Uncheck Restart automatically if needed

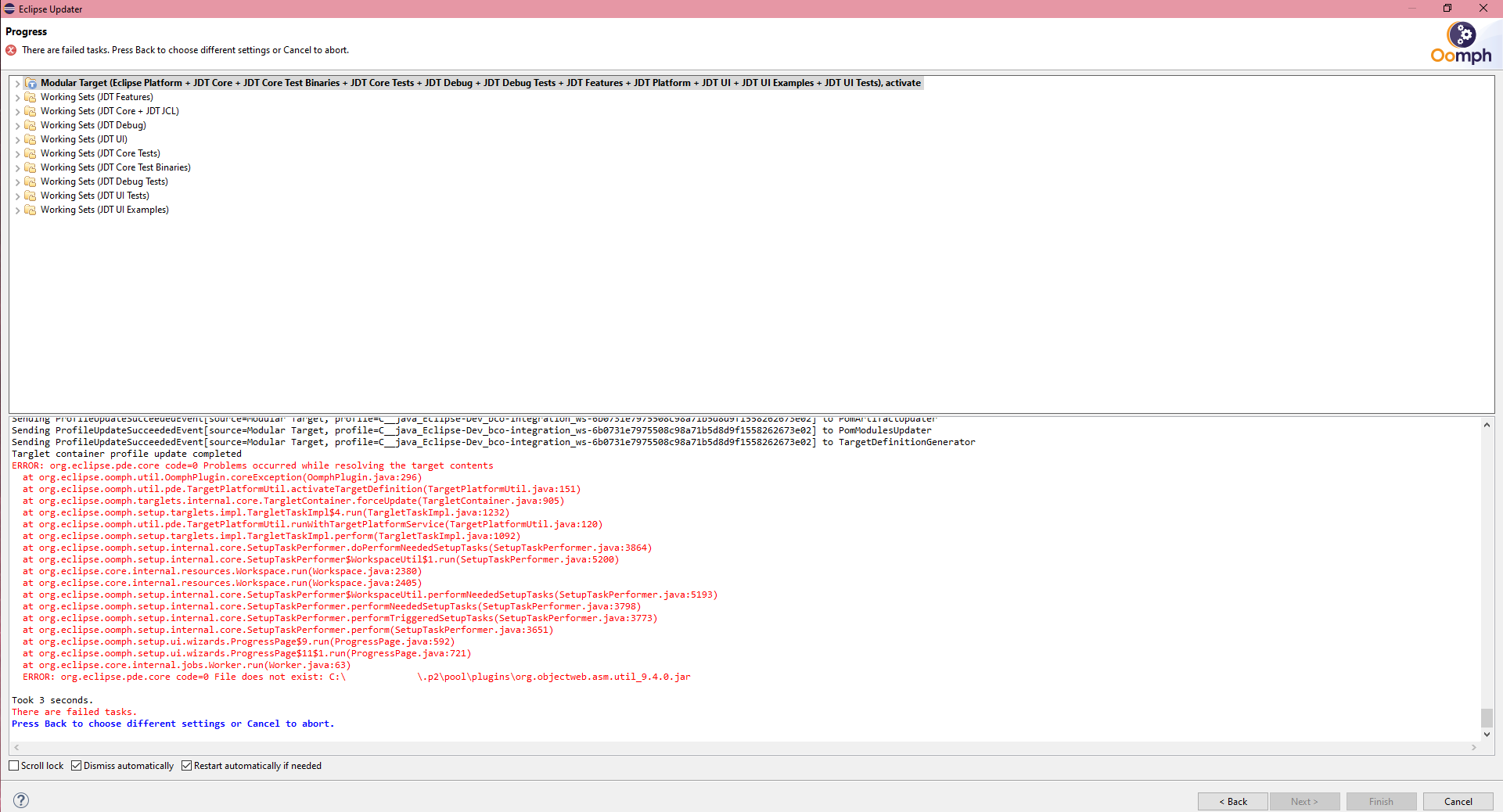pos(187,765)
